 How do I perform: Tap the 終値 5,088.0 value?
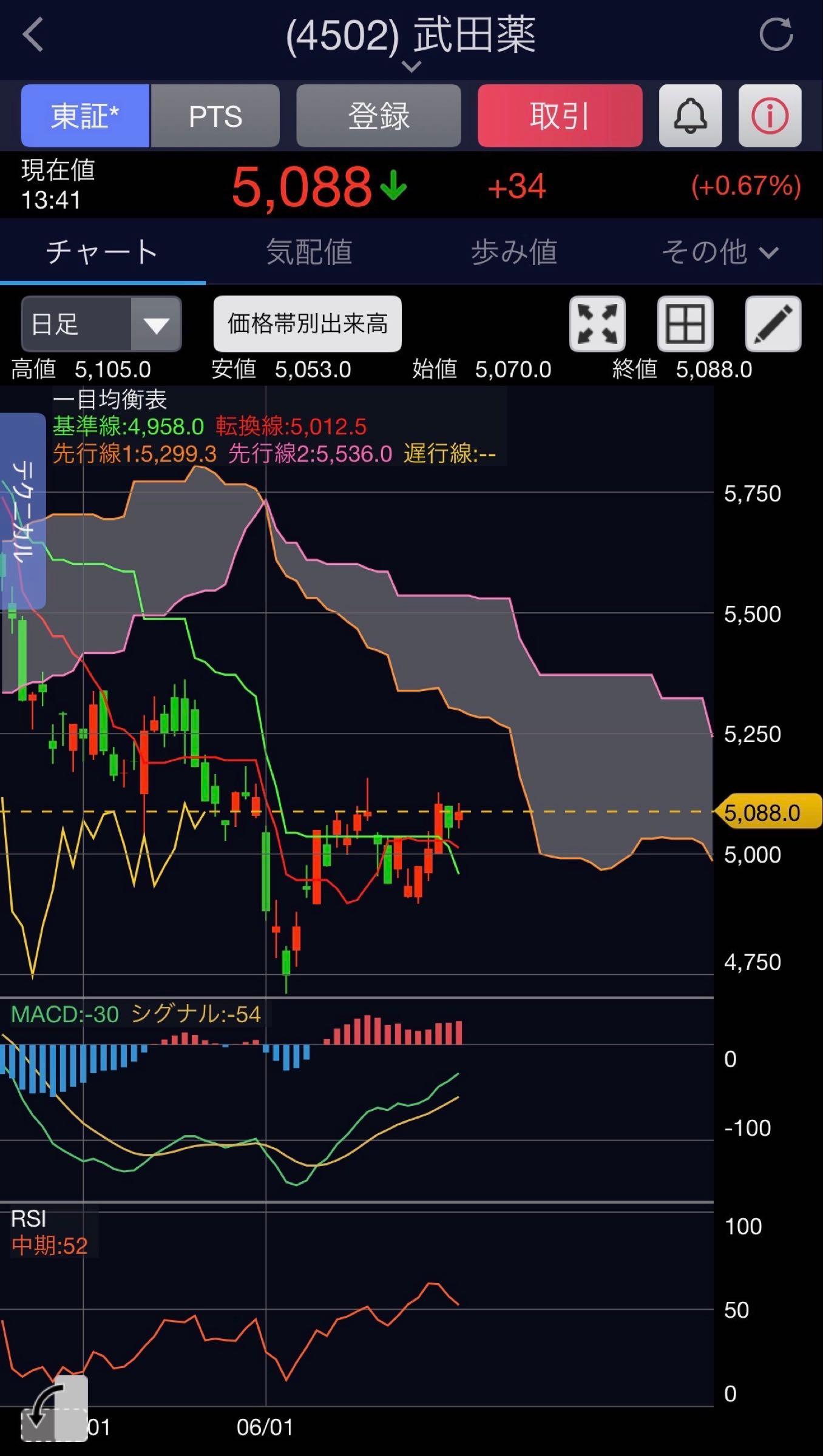(x=683, y=369)
